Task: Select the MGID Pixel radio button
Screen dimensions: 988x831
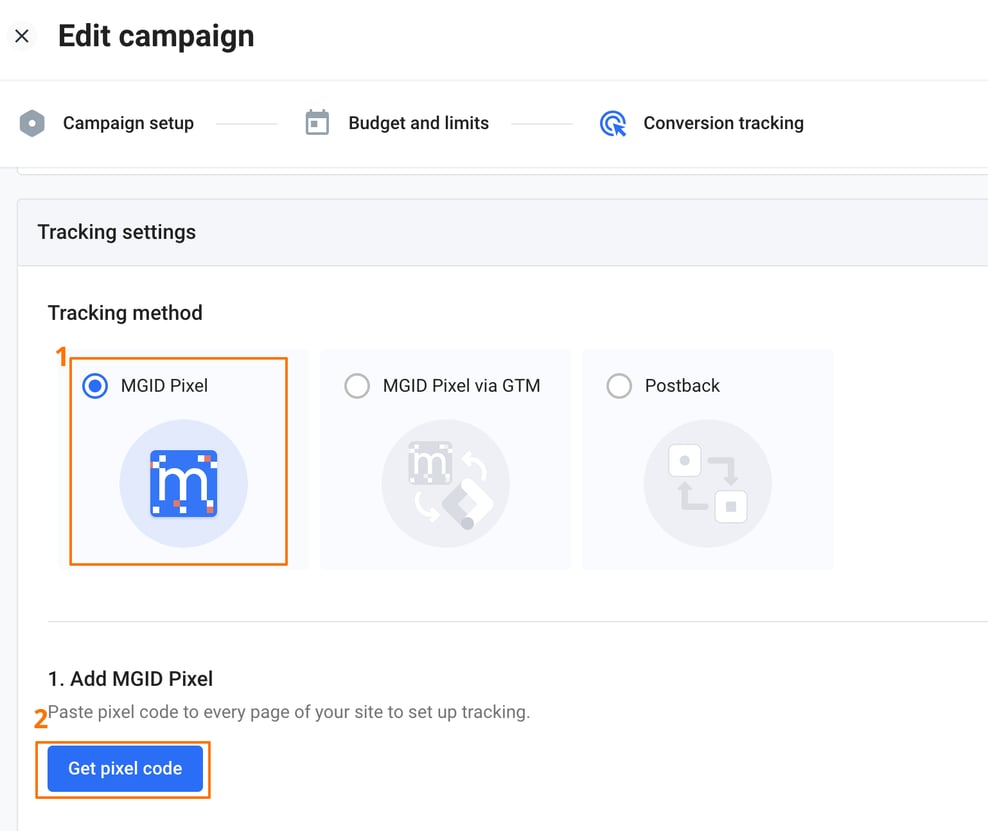Action: point(94,386)
